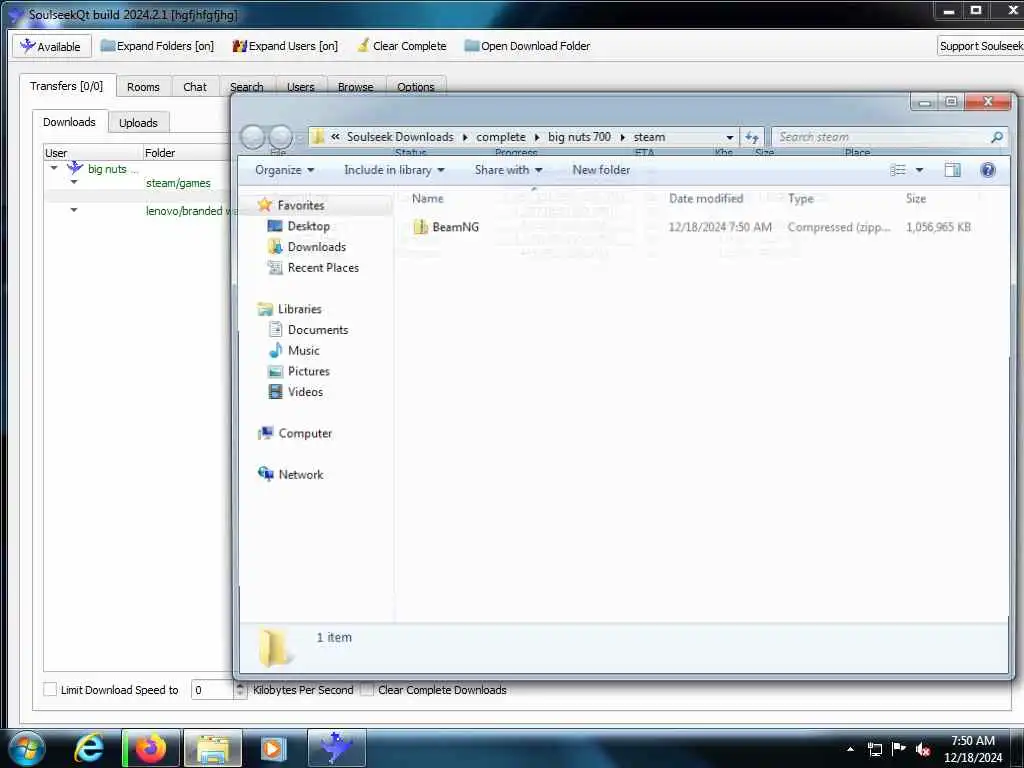Image resolution: width=1024 pixels, height=768 pixels.
Task: Click Support Soulseek button
Action: (x=980, y=46)
